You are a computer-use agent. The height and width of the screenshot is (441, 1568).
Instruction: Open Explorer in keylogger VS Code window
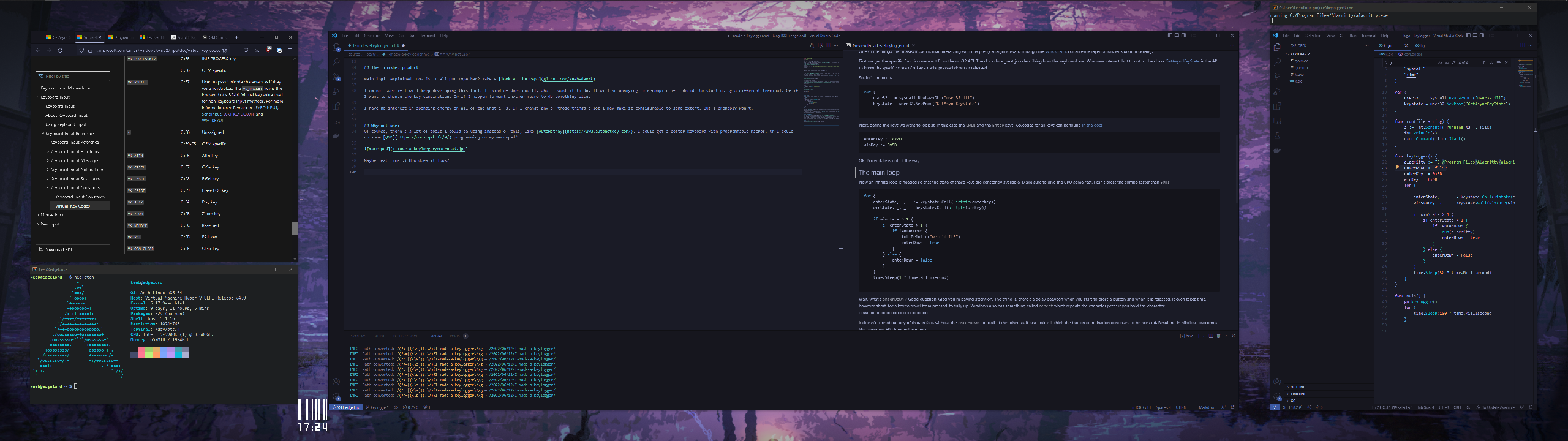pos(1277,47)
